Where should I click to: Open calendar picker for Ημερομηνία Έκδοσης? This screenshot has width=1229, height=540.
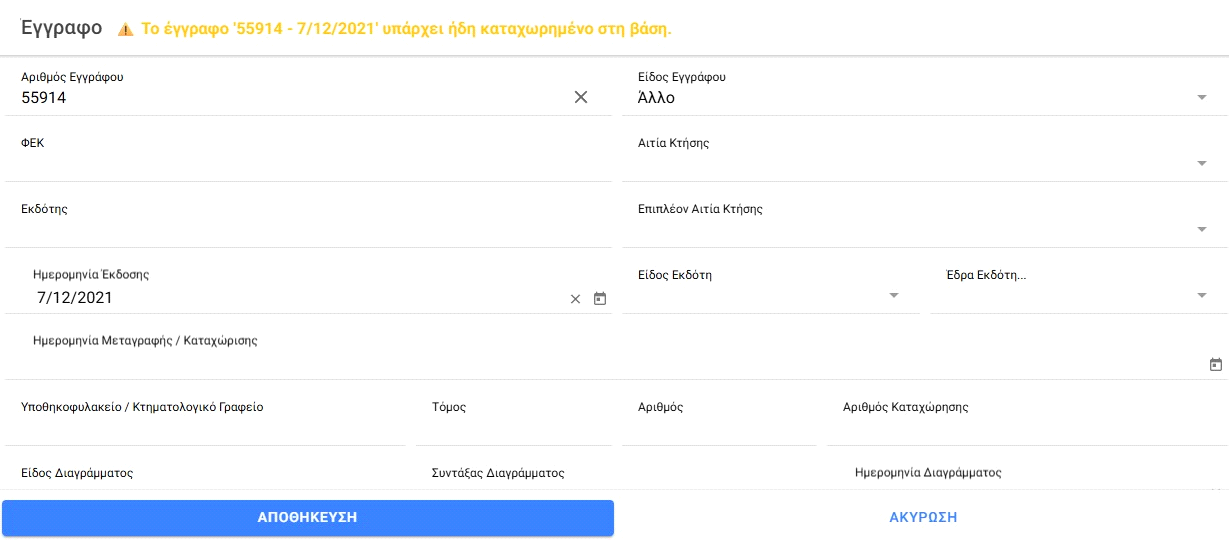[x=600, y=298]
